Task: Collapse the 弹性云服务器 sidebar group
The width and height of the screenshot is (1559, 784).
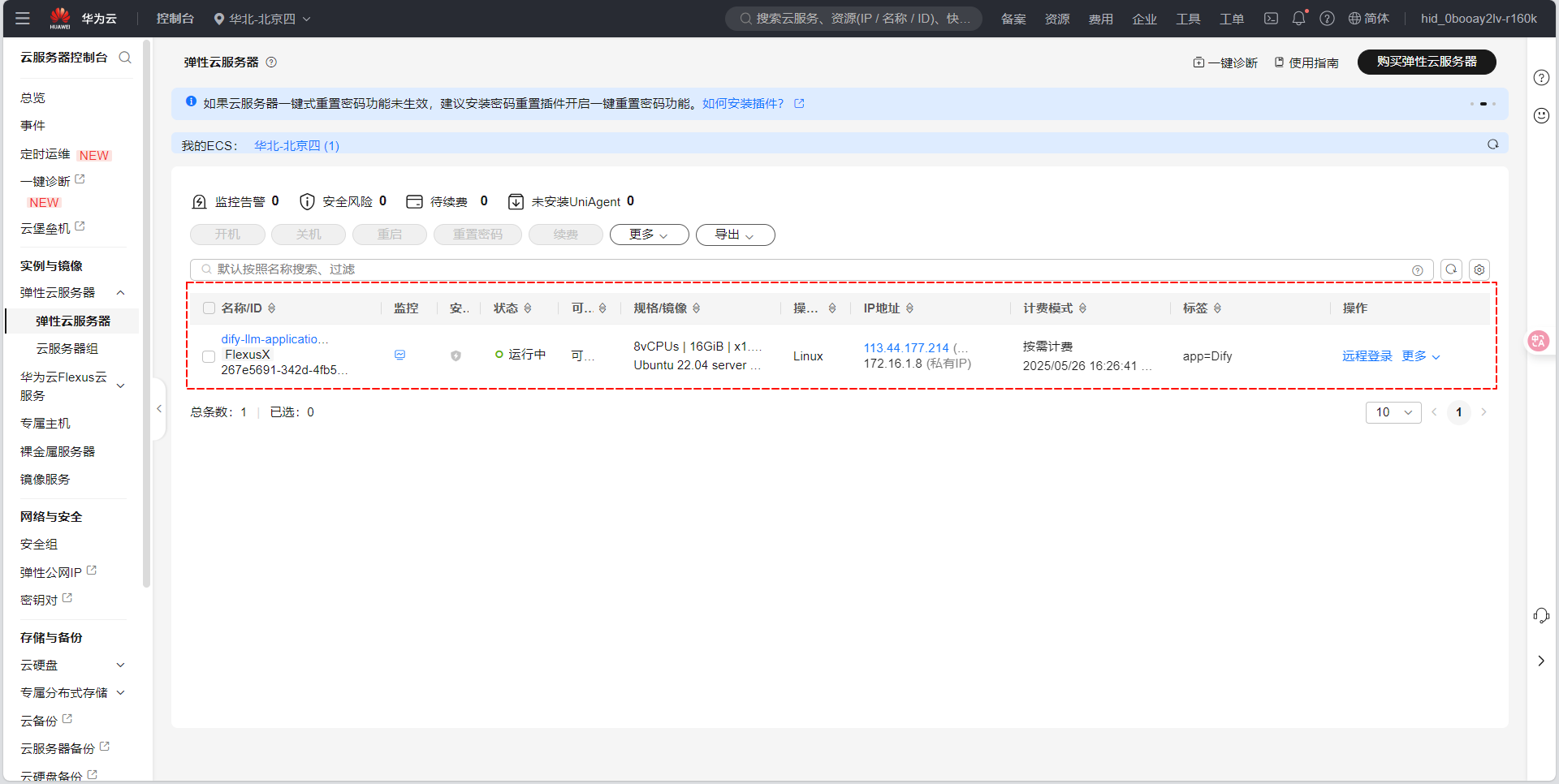Action: [120, 293]
